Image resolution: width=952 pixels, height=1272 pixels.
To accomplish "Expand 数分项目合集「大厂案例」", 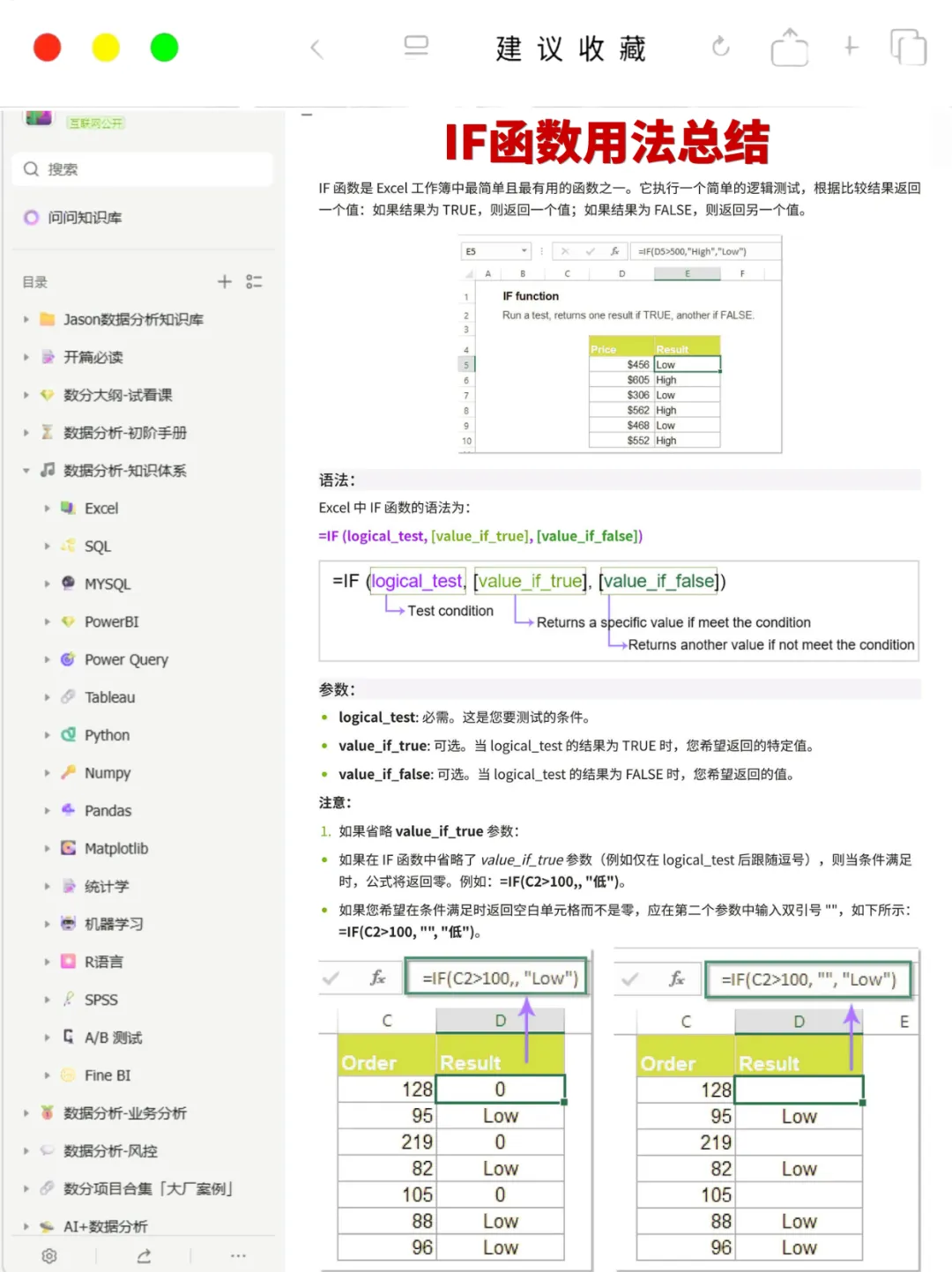I will [26, 1188].
